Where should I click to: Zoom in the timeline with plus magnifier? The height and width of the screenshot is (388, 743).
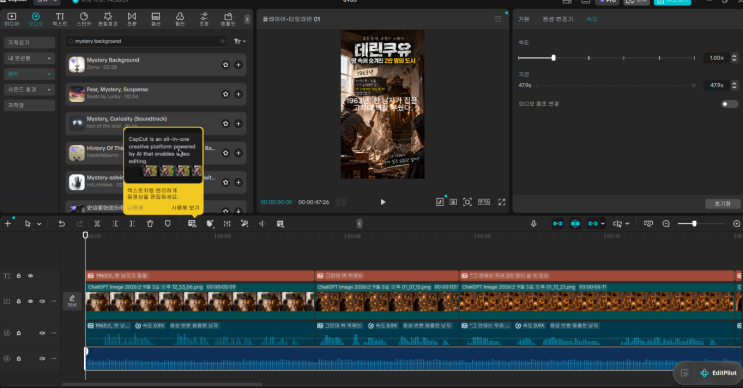736,224
